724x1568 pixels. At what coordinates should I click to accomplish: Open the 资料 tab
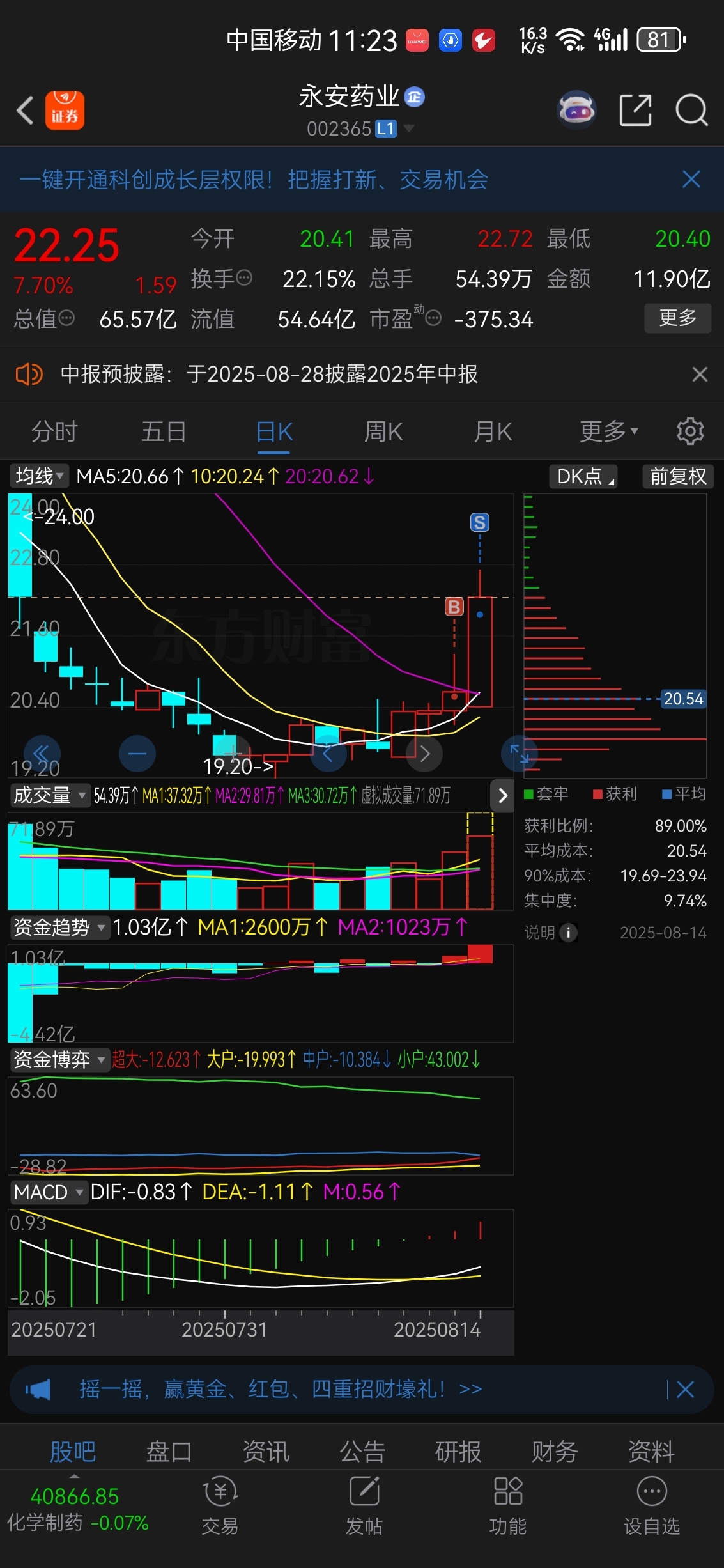[651, 1452]
